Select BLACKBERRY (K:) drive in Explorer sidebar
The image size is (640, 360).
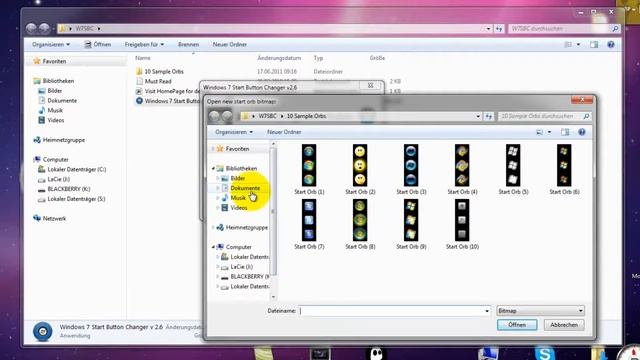[69, 189]
